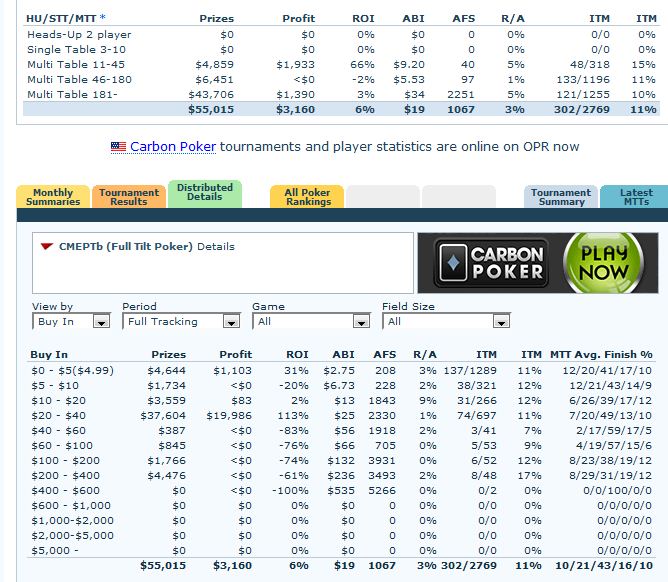The height and width of the screenshot is (582, 668).
Task: Click the 113% ROI value
Action: (294, 415)
